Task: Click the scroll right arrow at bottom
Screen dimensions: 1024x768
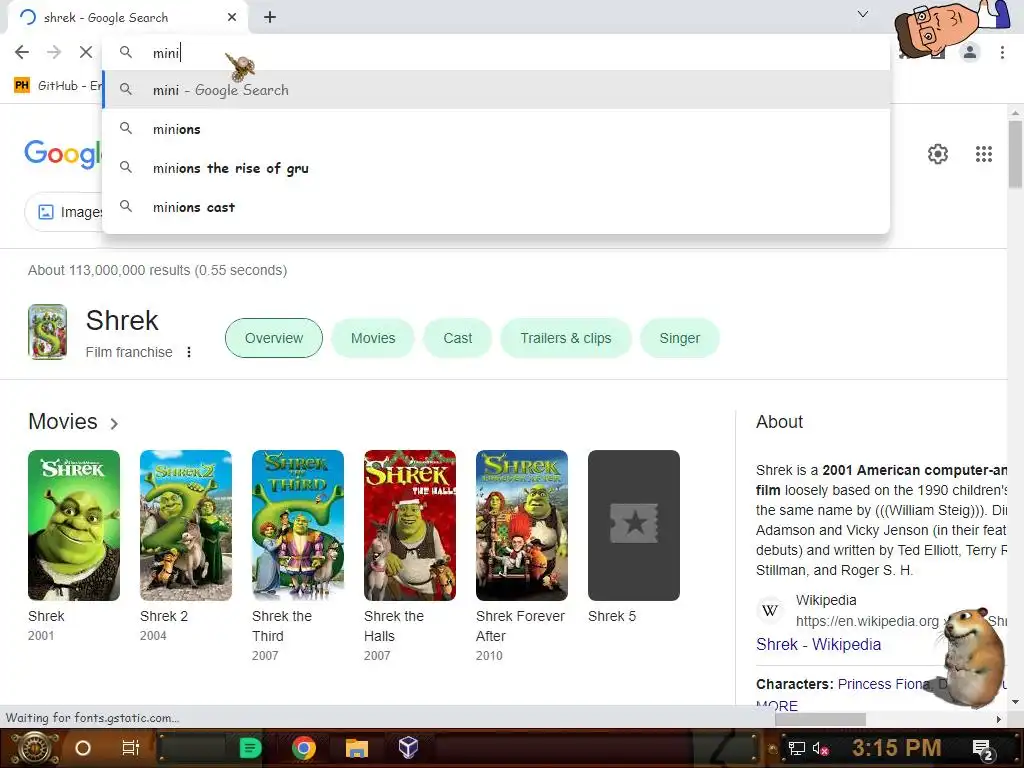Action: click(x=999, y=719)
